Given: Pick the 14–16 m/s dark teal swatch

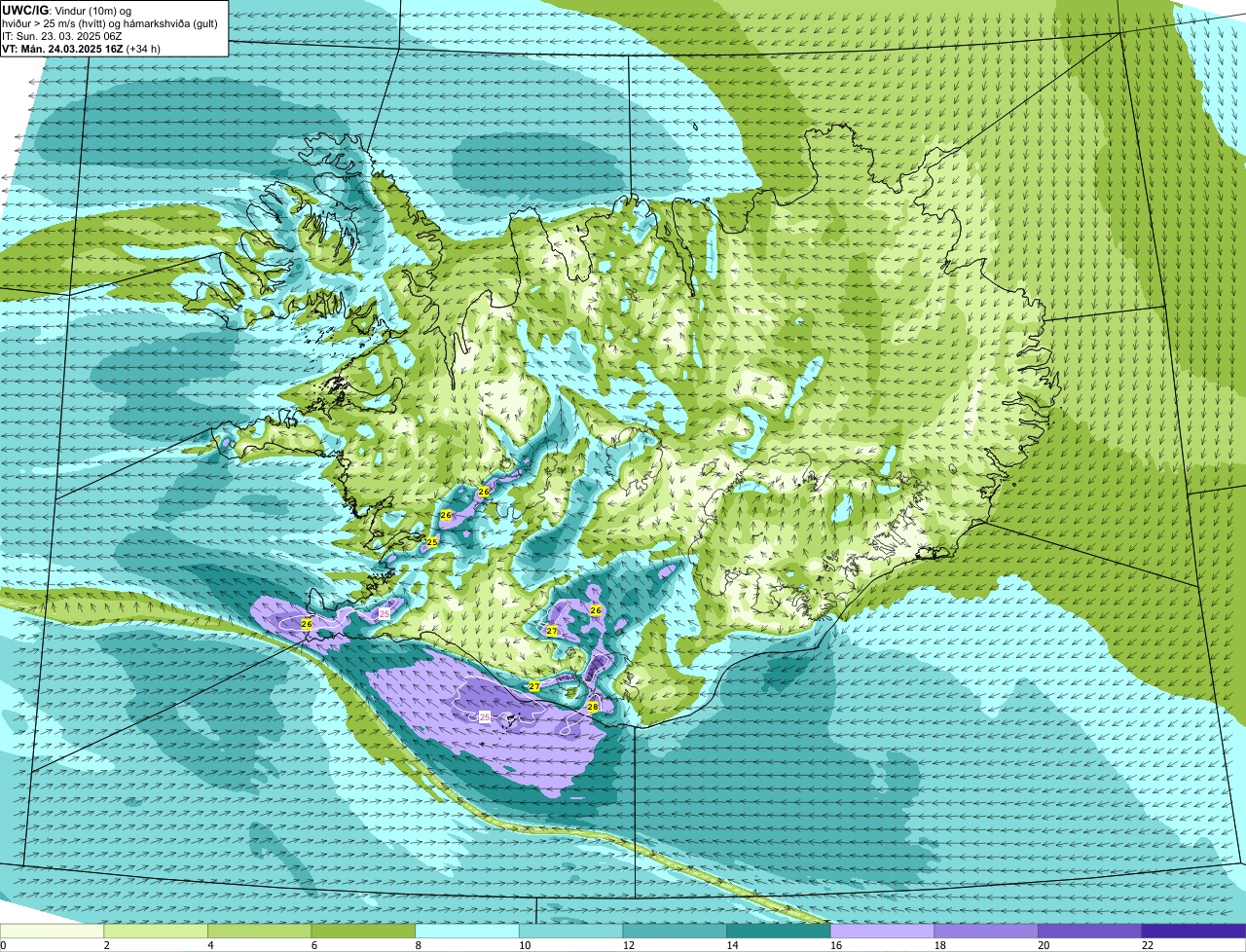Looking at the screenshot, I should 779,932.
